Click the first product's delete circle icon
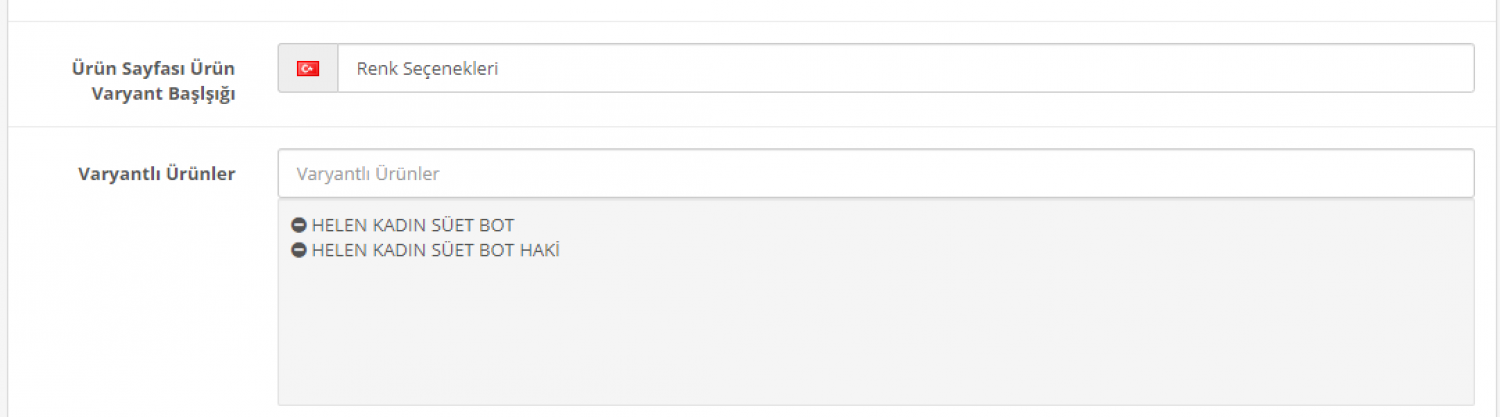 [298, 226]
